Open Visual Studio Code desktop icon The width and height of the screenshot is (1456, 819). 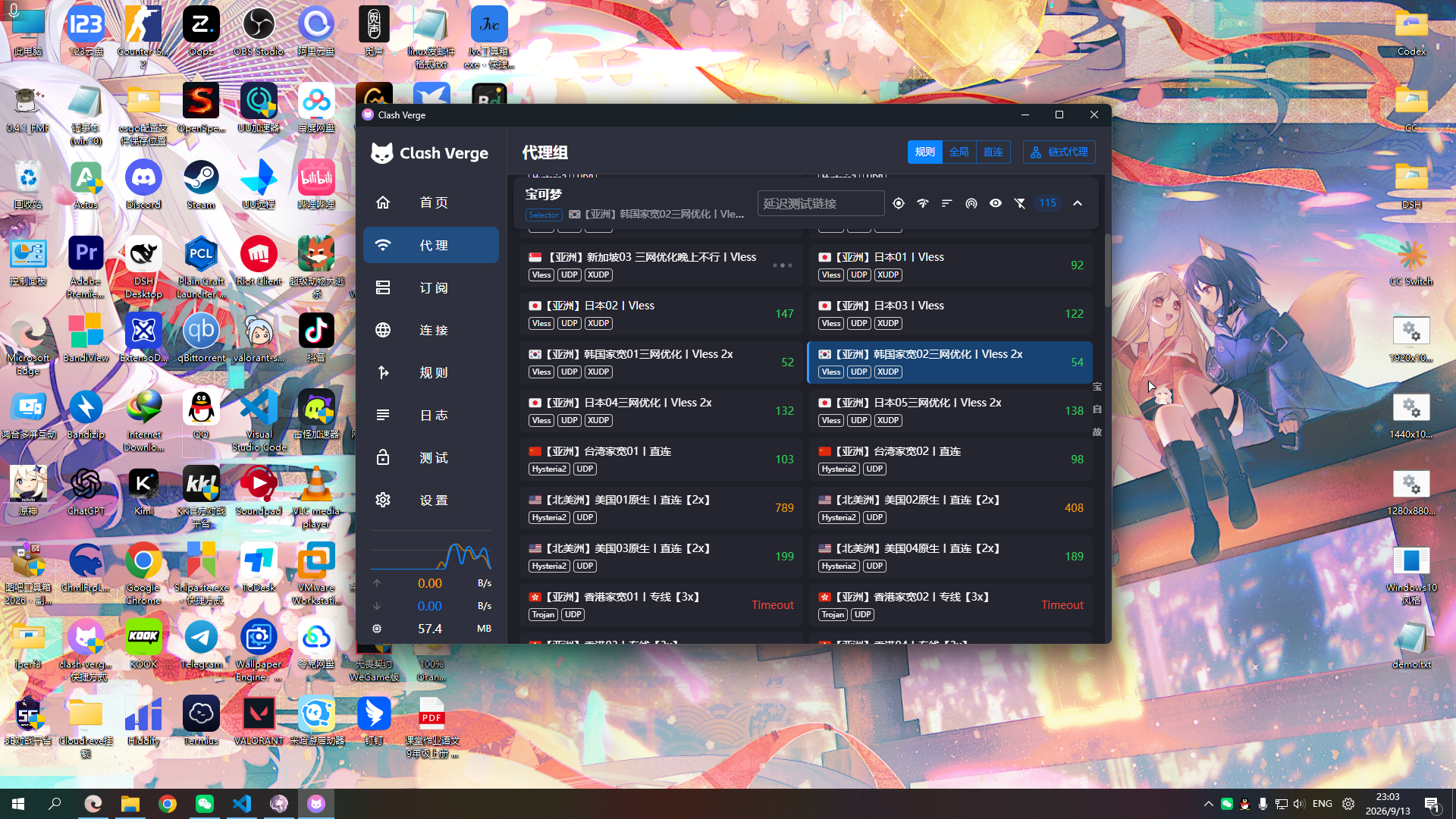tap(259, 421)
